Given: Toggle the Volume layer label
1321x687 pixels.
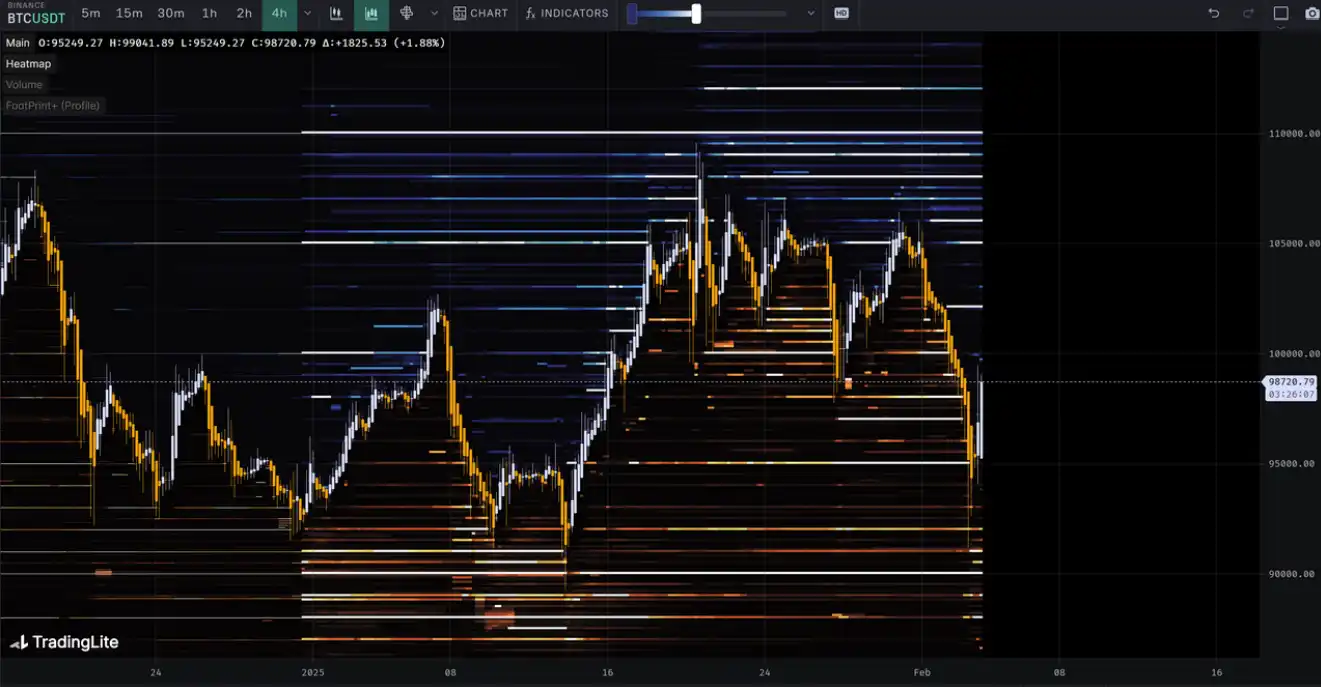Looking at the screenshot, I should point(24,84).
